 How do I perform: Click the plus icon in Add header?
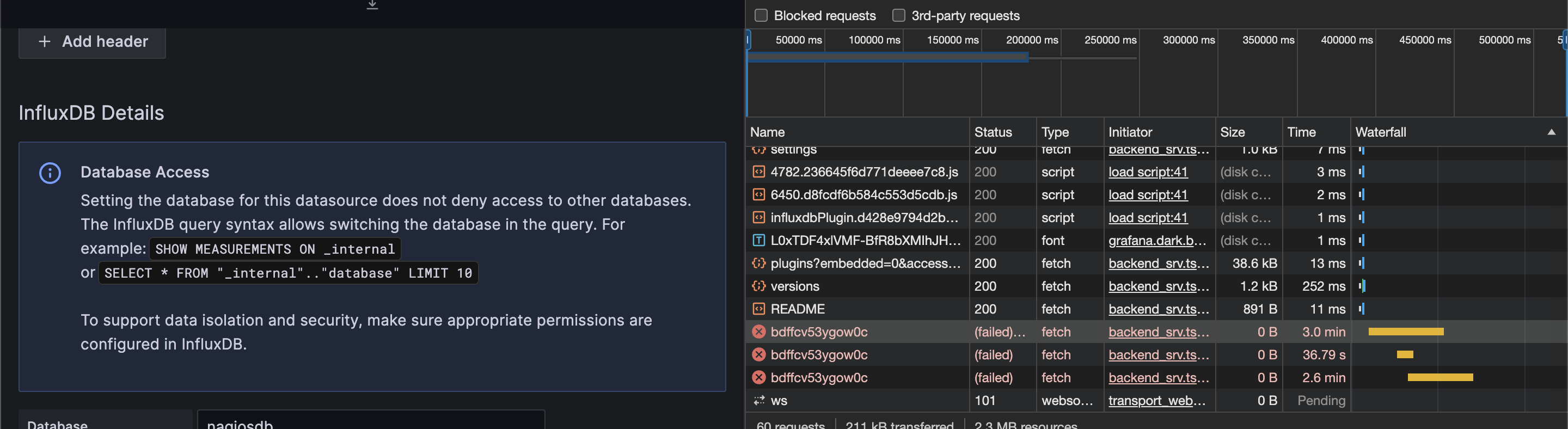pos(45,42)
